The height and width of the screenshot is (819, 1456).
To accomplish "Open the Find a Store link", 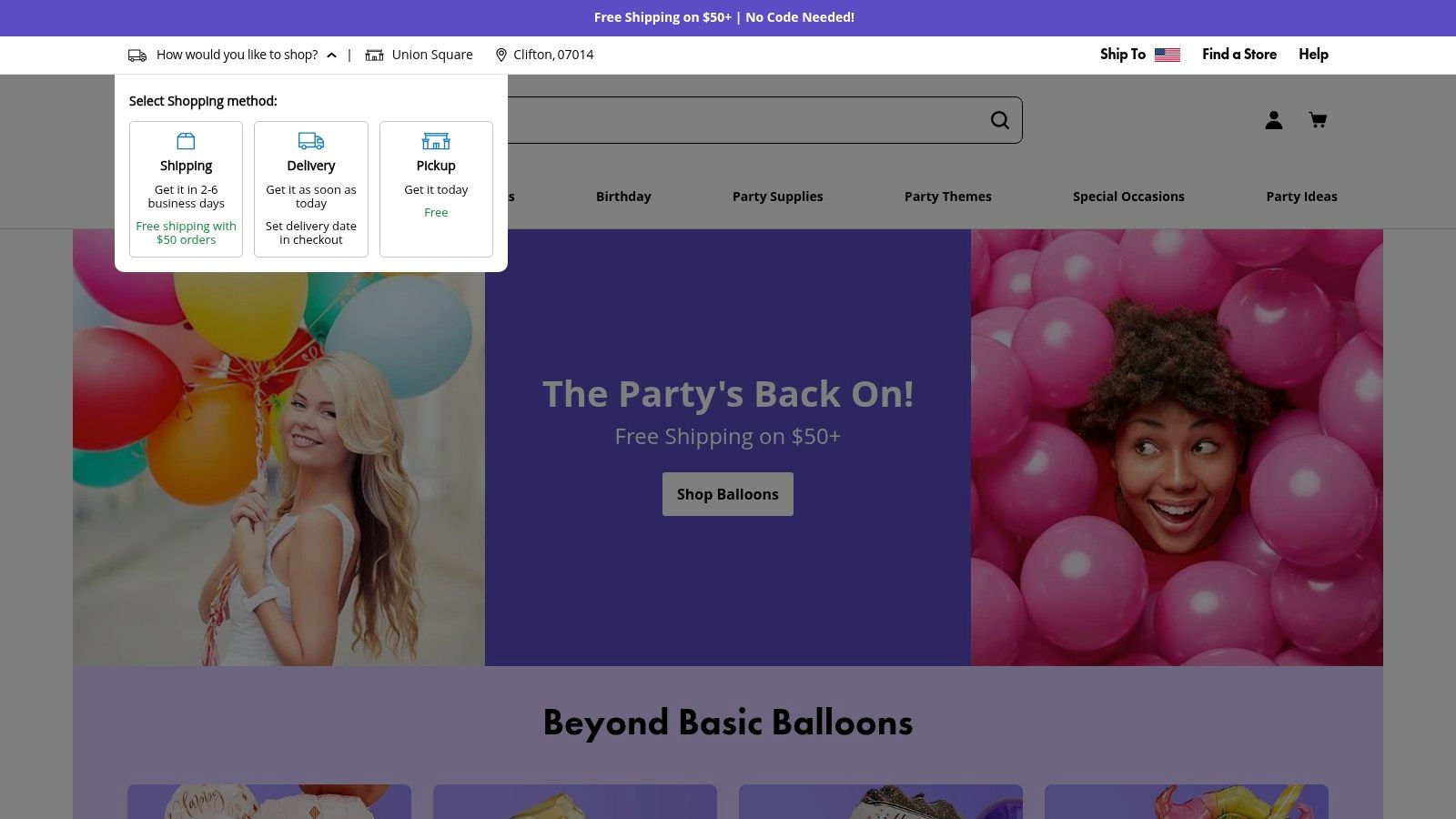I will (x=1239, y=55).
